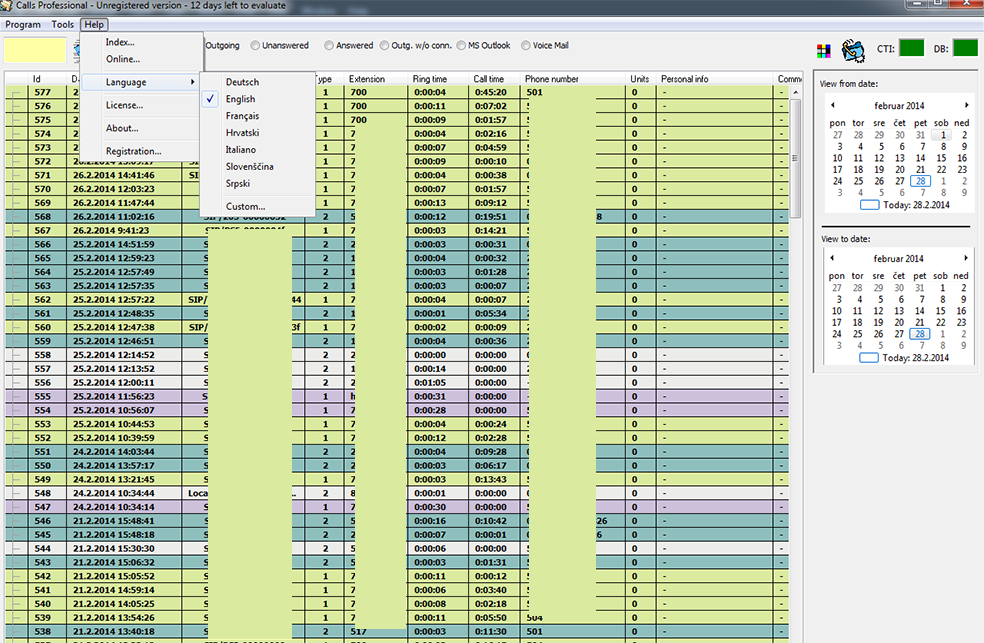Select the MS Outlook filter
Screen dimensions: 984x643
(484, 45)
